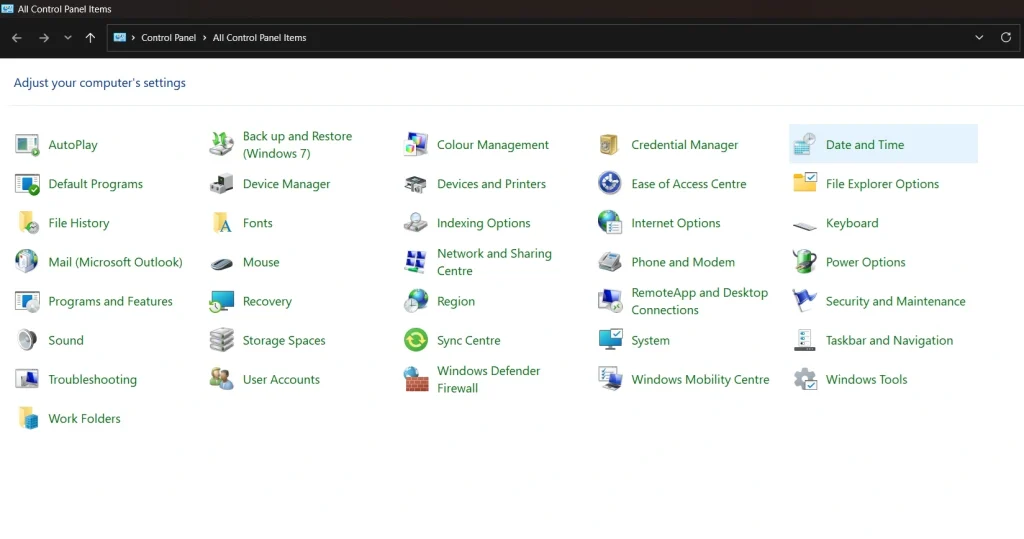Click the File Explorer Options folder icon
Screen dimensions: 1024x539
tap(805, 182)
